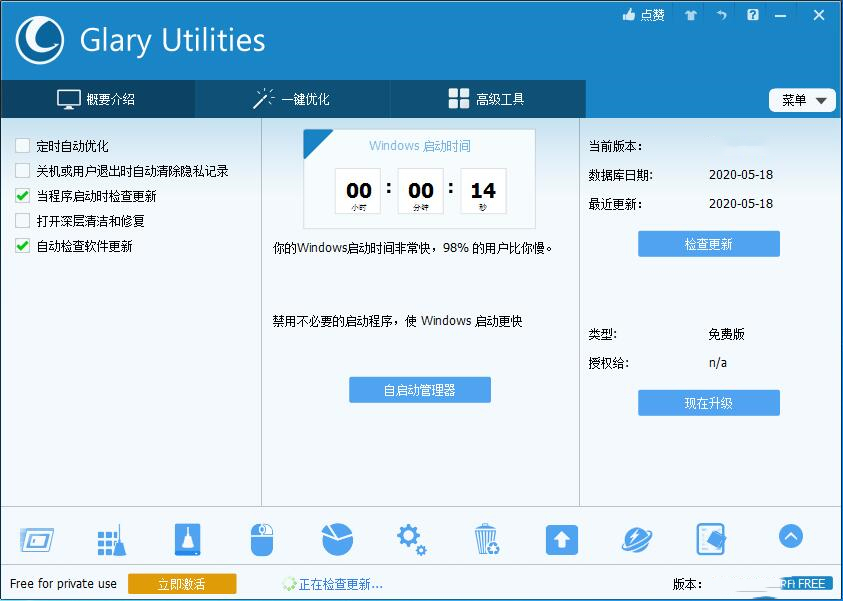
Task: Click the 最近更新 value 2020-05-18
Action: point(741,204)
